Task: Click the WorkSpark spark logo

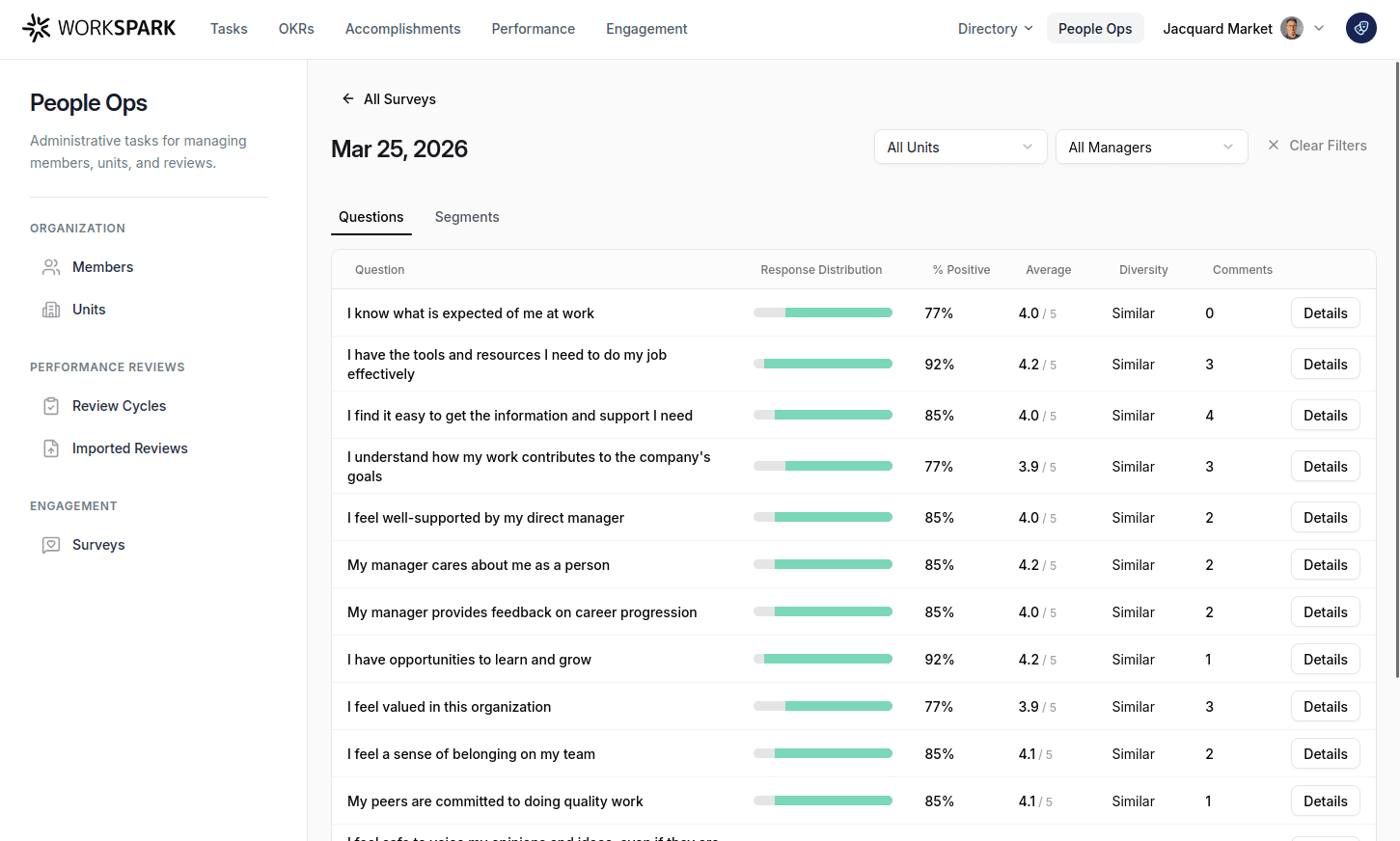Action: (37, 28)
